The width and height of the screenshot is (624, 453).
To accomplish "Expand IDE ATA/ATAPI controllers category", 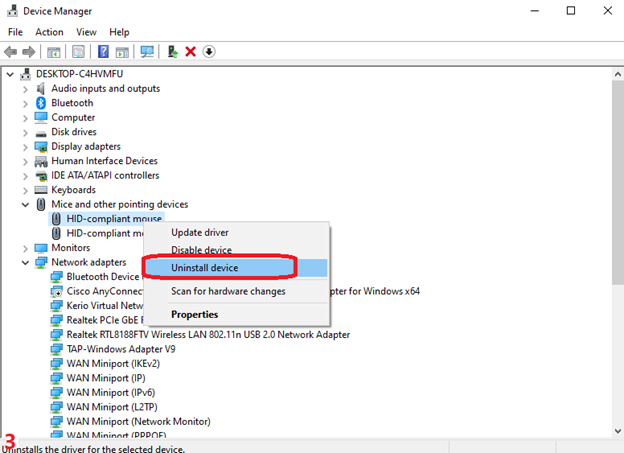I will coord(25,176).
